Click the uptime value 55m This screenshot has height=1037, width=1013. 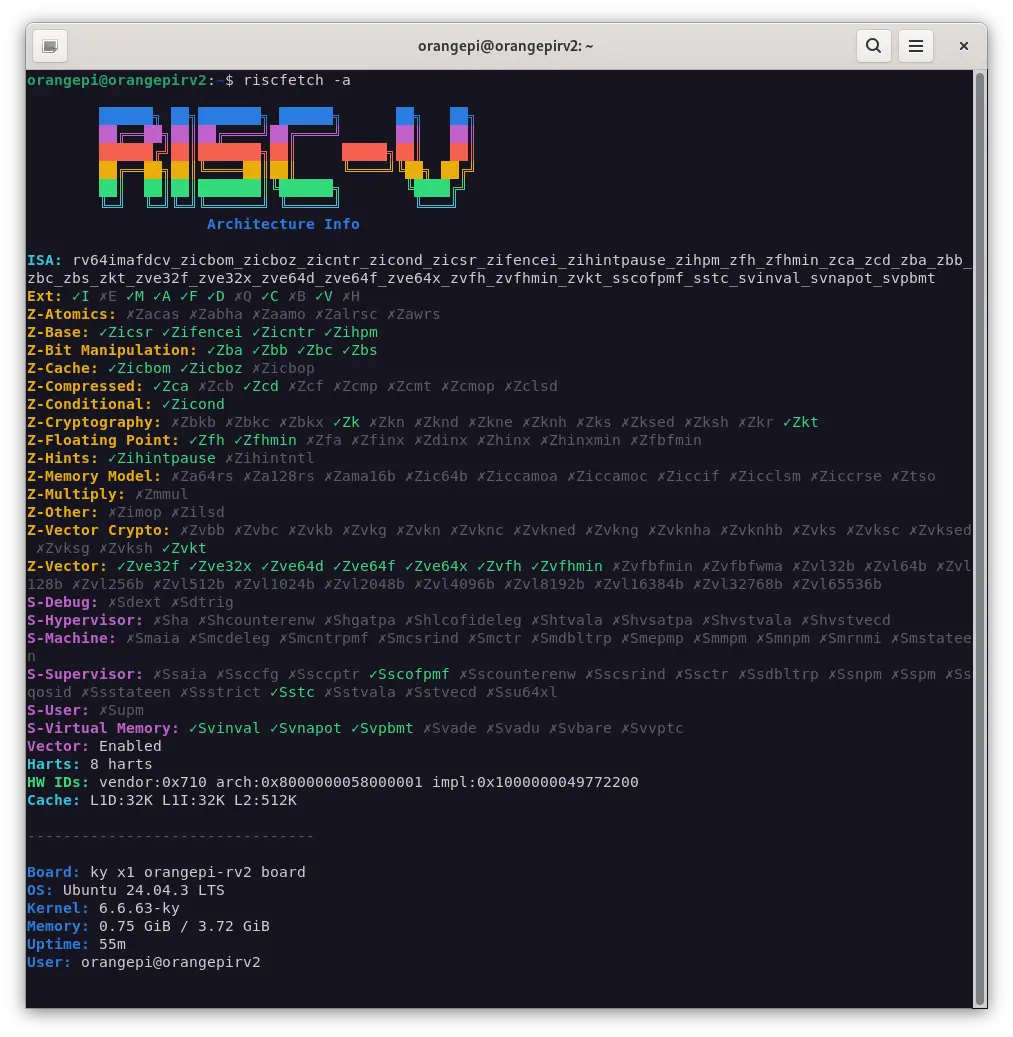112,944
